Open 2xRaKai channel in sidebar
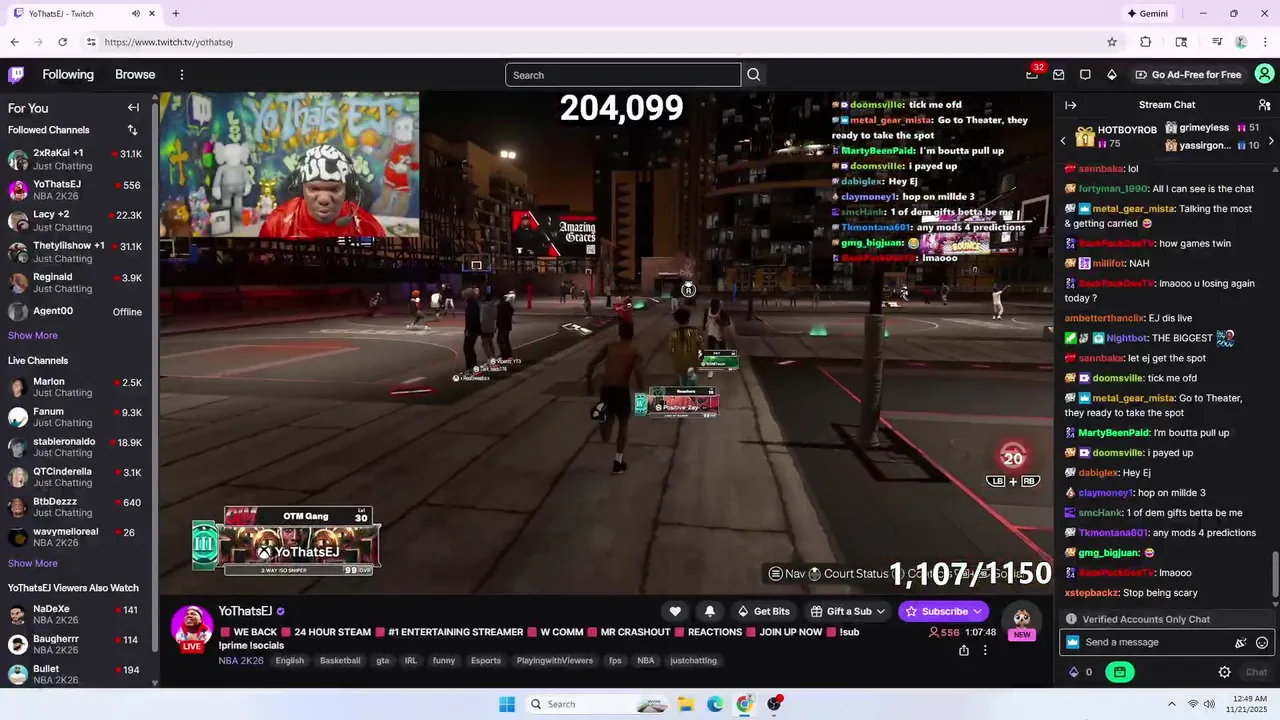This screenshot has width=1280, height=720. pyautogui.click(x=75, y=159)
